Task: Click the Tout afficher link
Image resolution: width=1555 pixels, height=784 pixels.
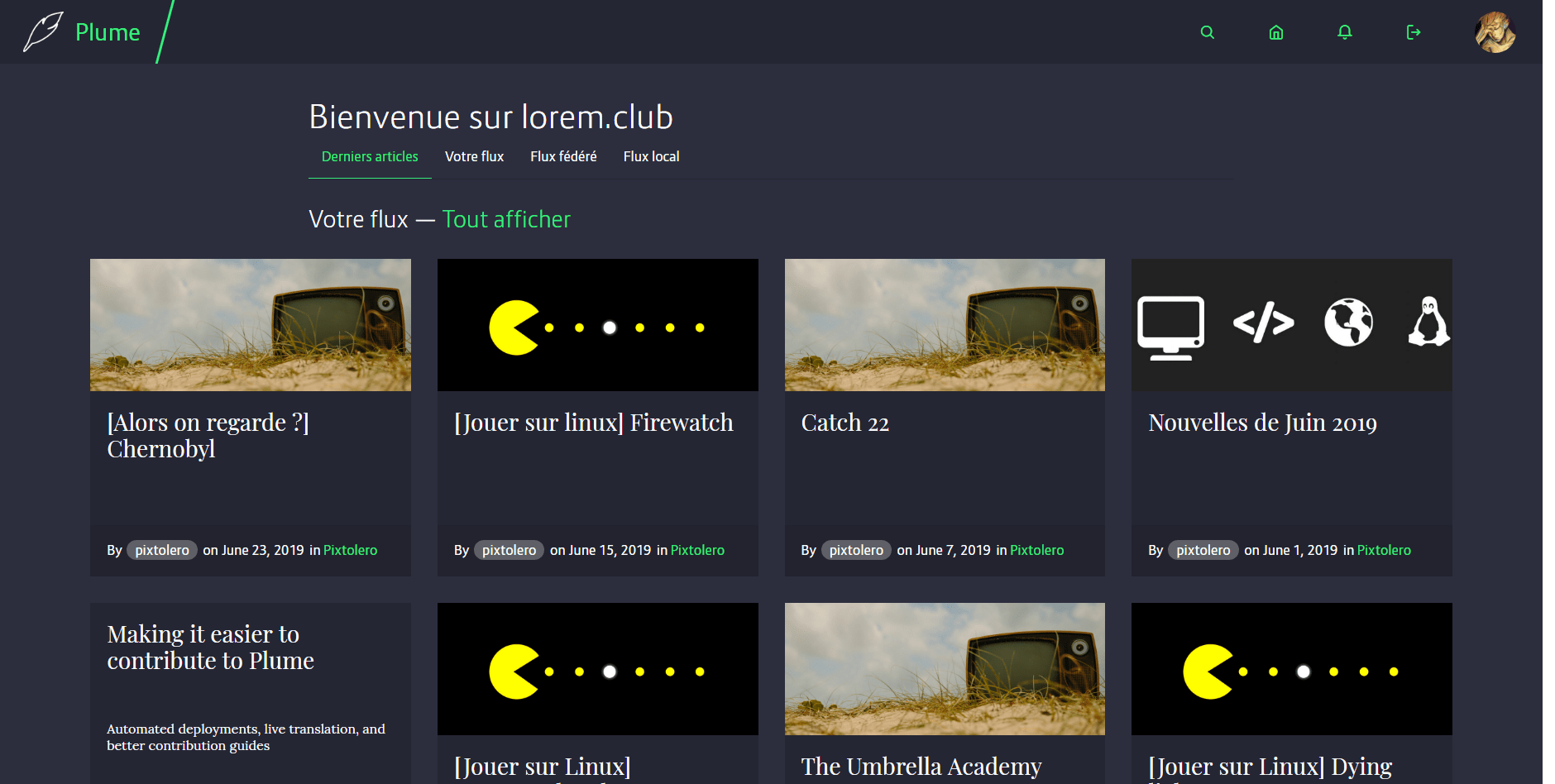Action: tap(506, 219)
